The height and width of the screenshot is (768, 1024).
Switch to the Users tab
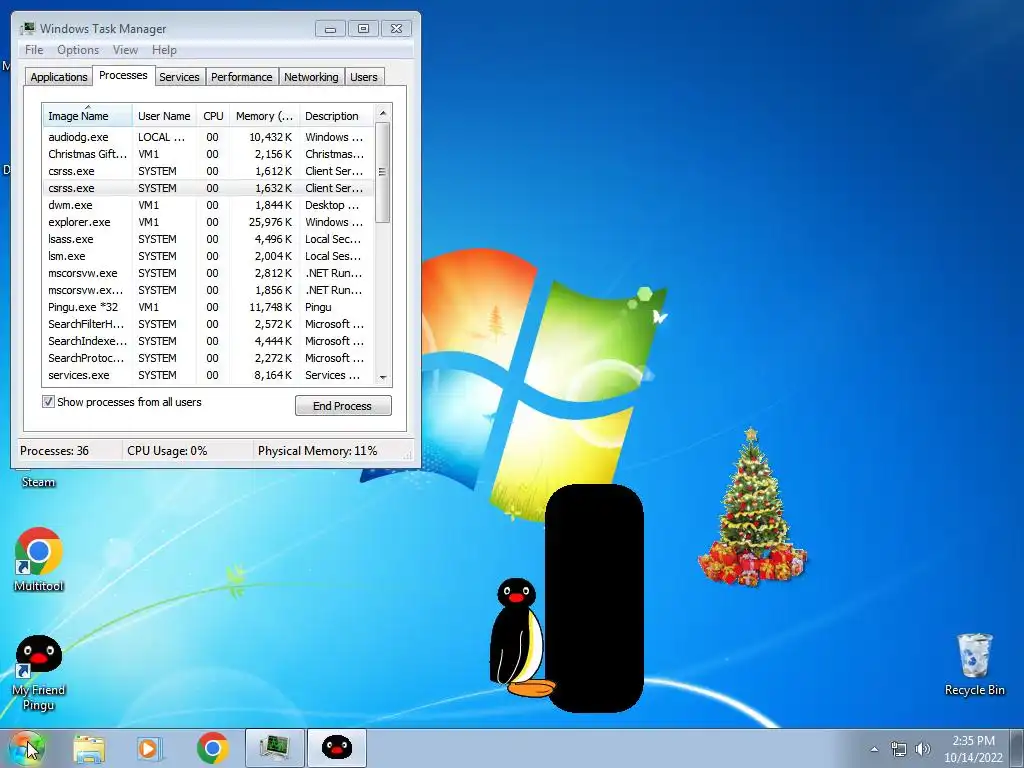(363, 77)
